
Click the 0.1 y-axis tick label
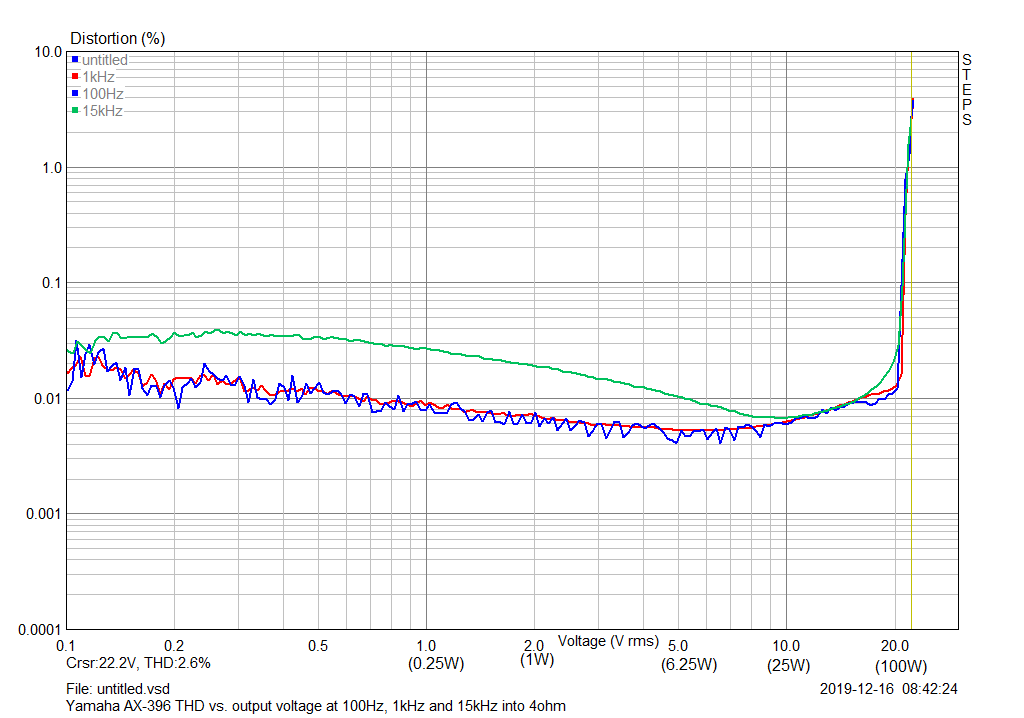[x=52, y=283]
